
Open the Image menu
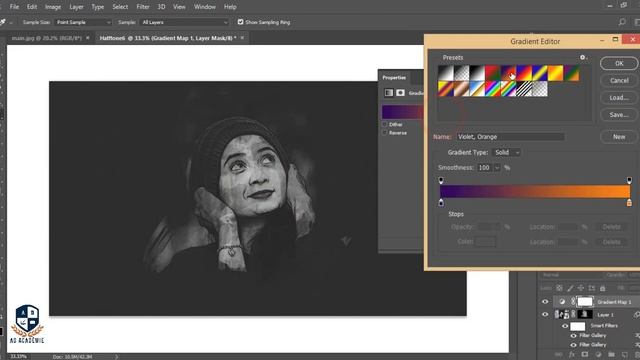coord(53,7)
